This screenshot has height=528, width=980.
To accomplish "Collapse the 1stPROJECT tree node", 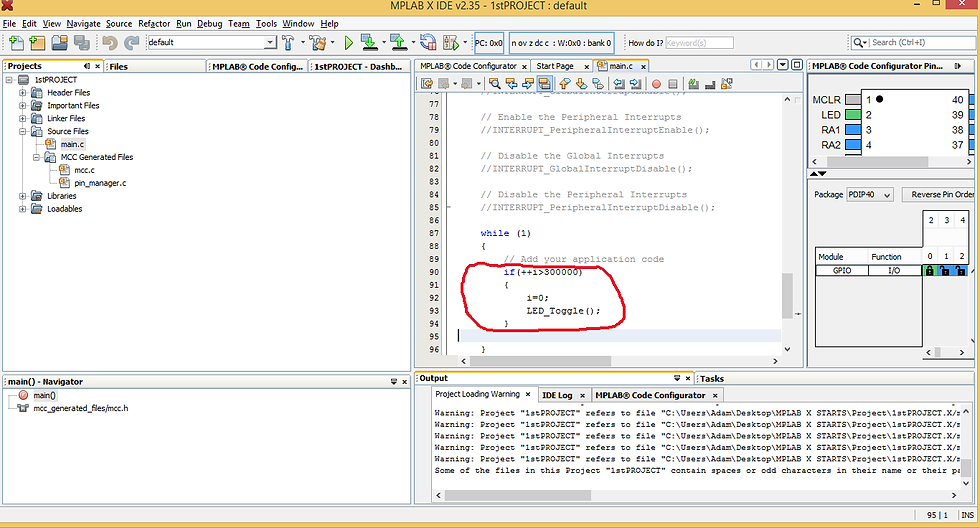I will tap(9, 80).
